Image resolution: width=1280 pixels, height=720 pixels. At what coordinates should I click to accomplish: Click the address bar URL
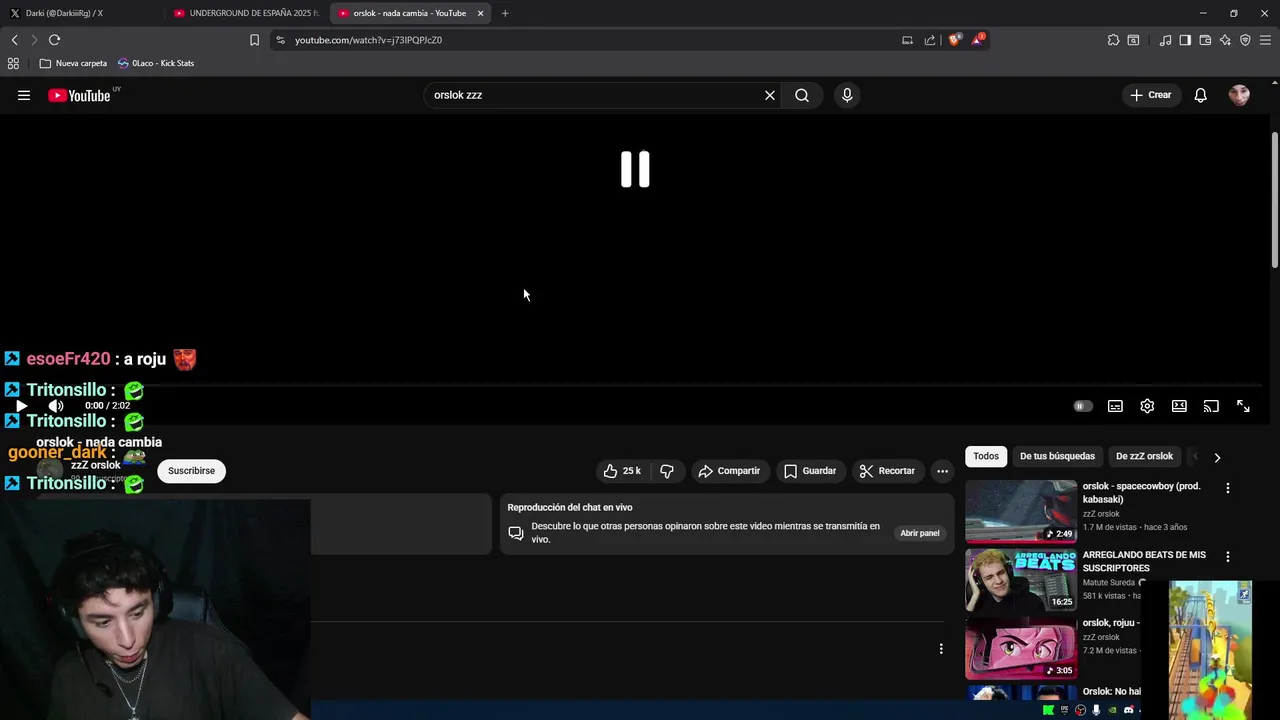coord(368,40)
